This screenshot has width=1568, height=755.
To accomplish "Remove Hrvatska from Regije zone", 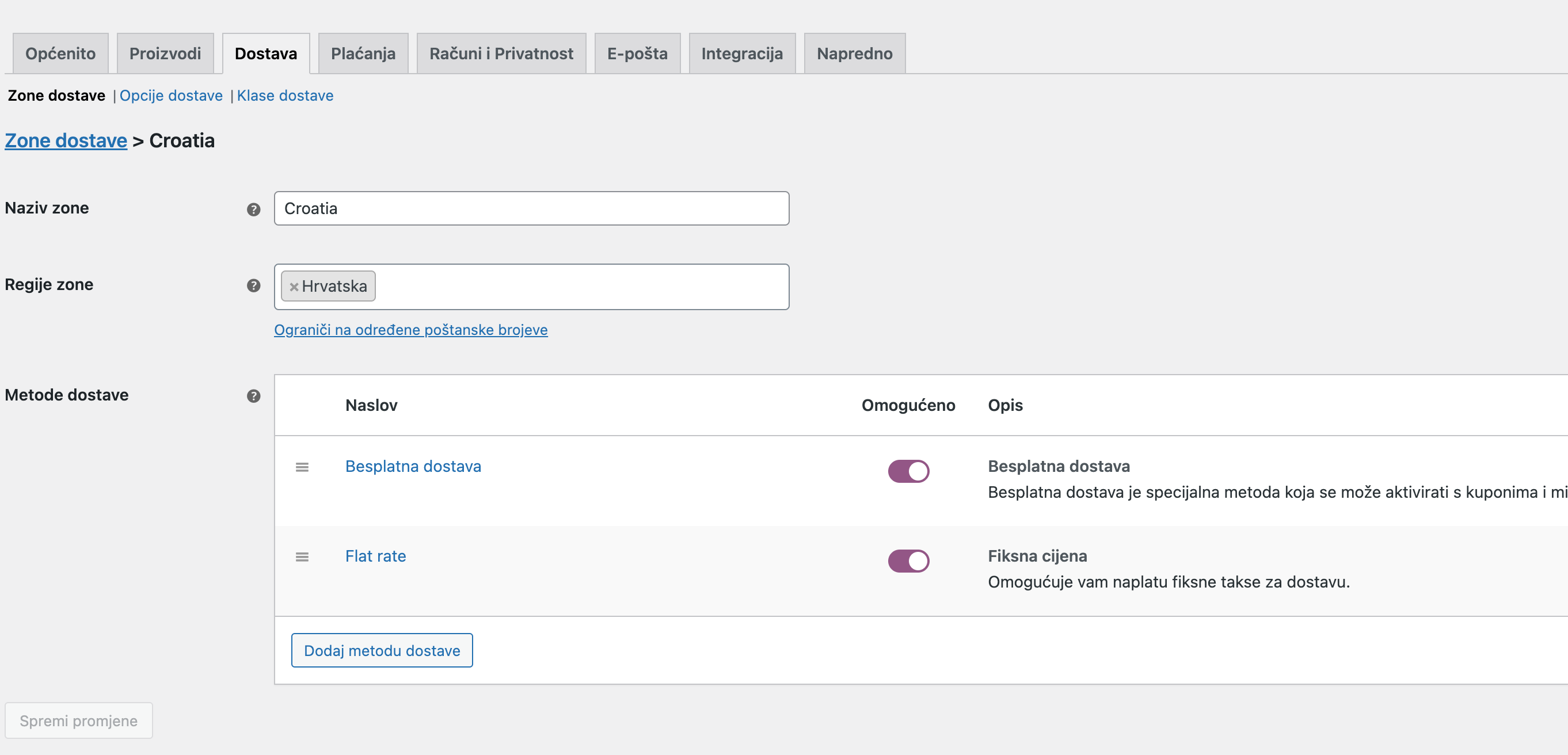I will tap(295, 286).
